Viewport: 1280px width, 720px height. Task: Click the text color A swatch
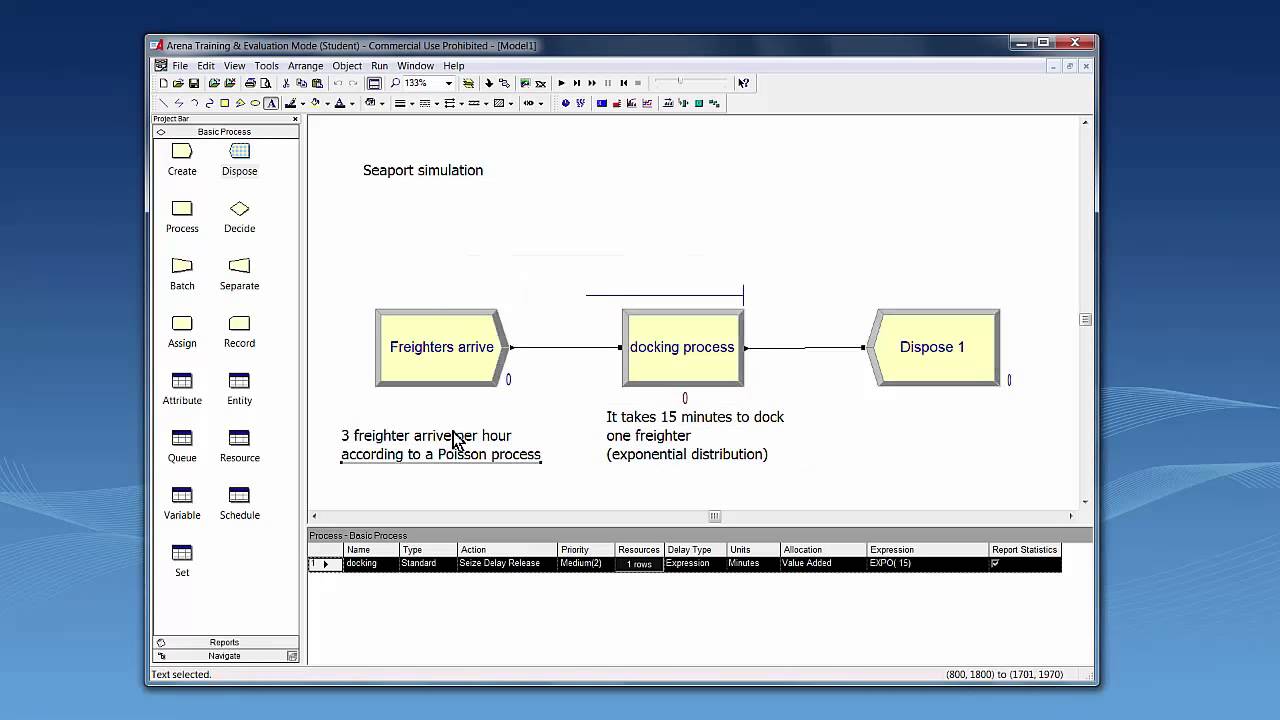click(x=340, y=103)
